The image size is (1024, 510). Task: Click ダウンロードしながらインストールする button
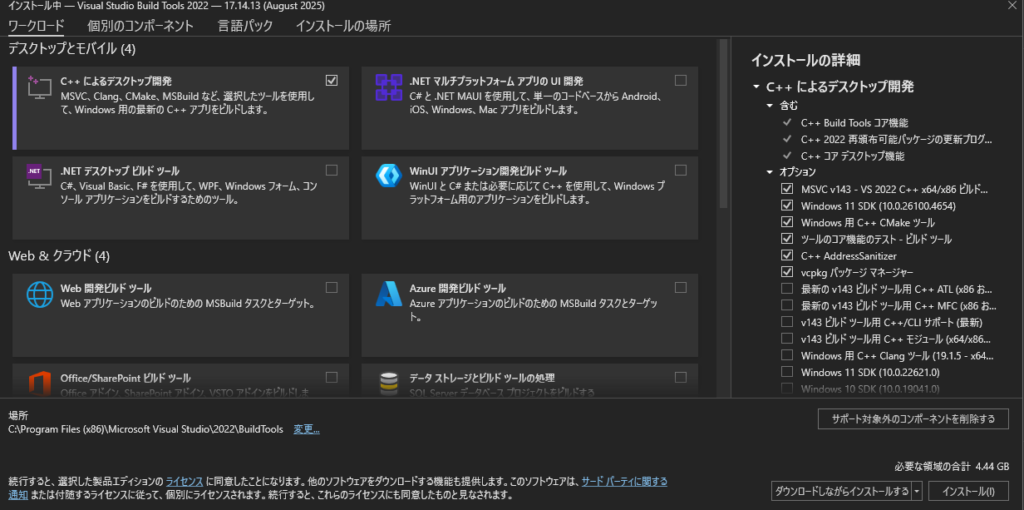[842, 491]
